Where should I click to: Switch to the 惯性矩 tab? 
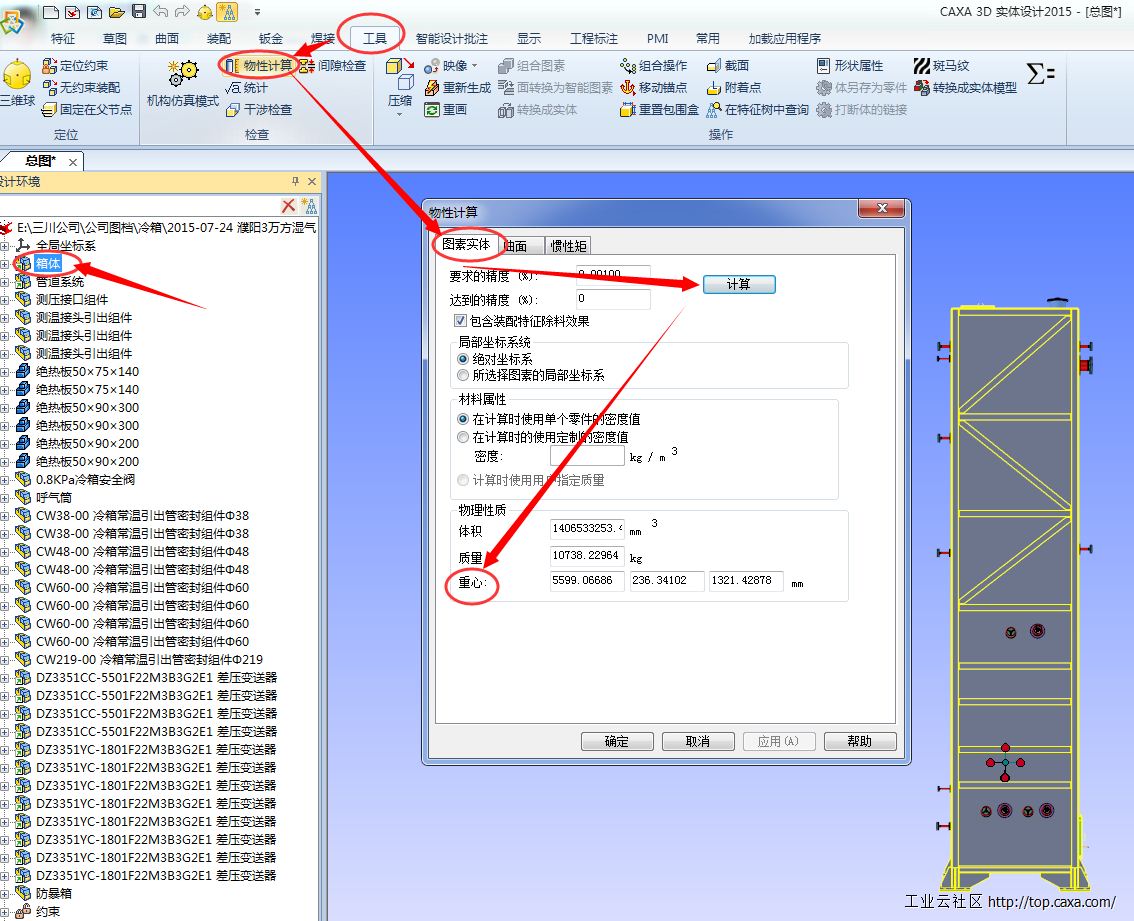[568, 246]
